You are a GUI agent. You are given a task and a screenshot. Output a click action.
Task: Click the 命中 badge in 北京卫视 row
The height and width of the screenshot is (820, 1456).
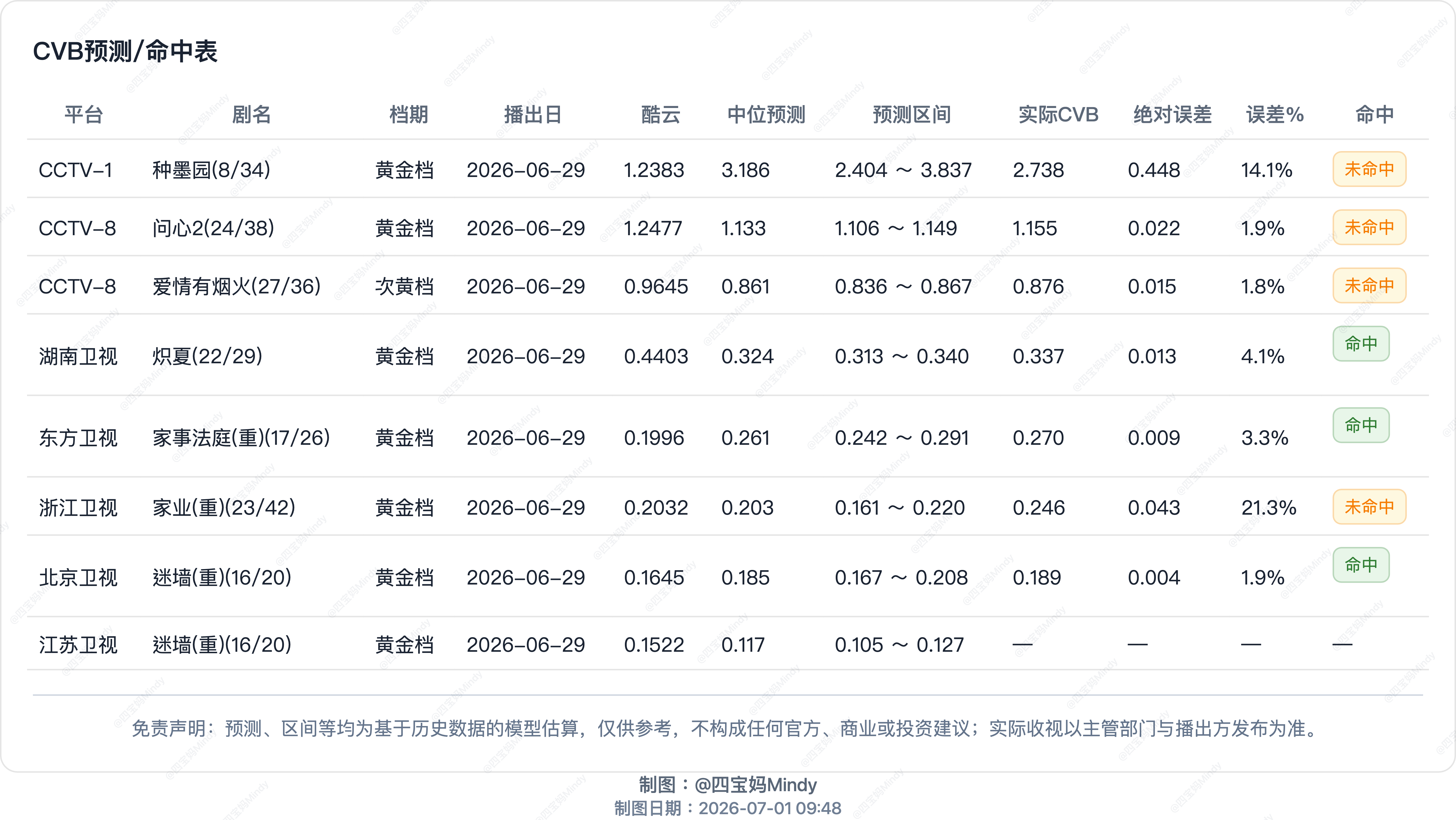[1361, 564]
